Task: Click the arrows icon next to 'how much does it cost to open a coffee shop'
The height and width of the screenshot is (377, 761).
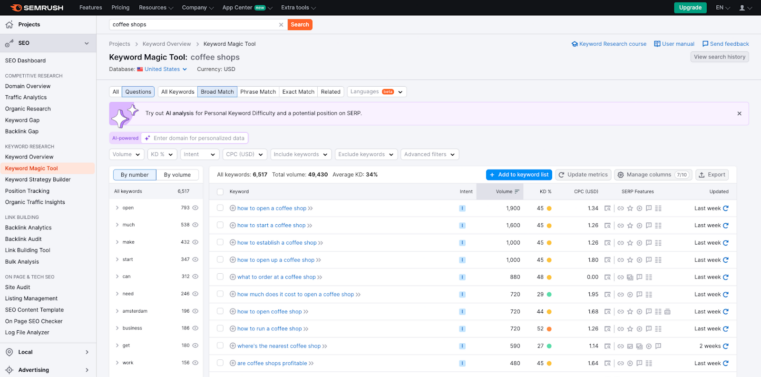Action: (358, 295)
